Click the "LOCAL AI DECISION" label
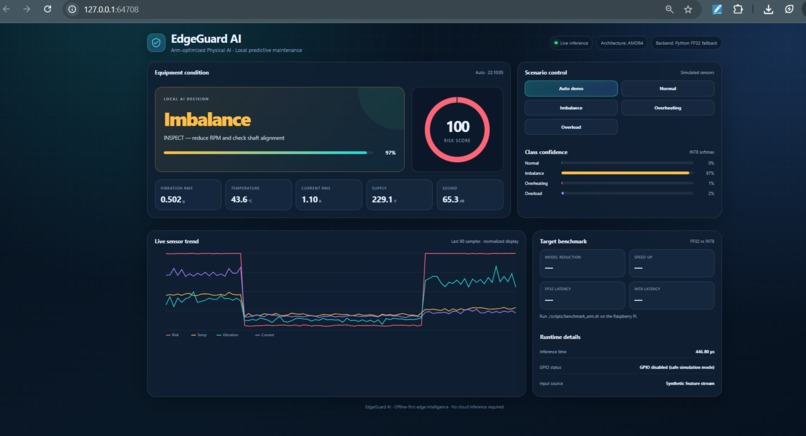 coord(186,99)
